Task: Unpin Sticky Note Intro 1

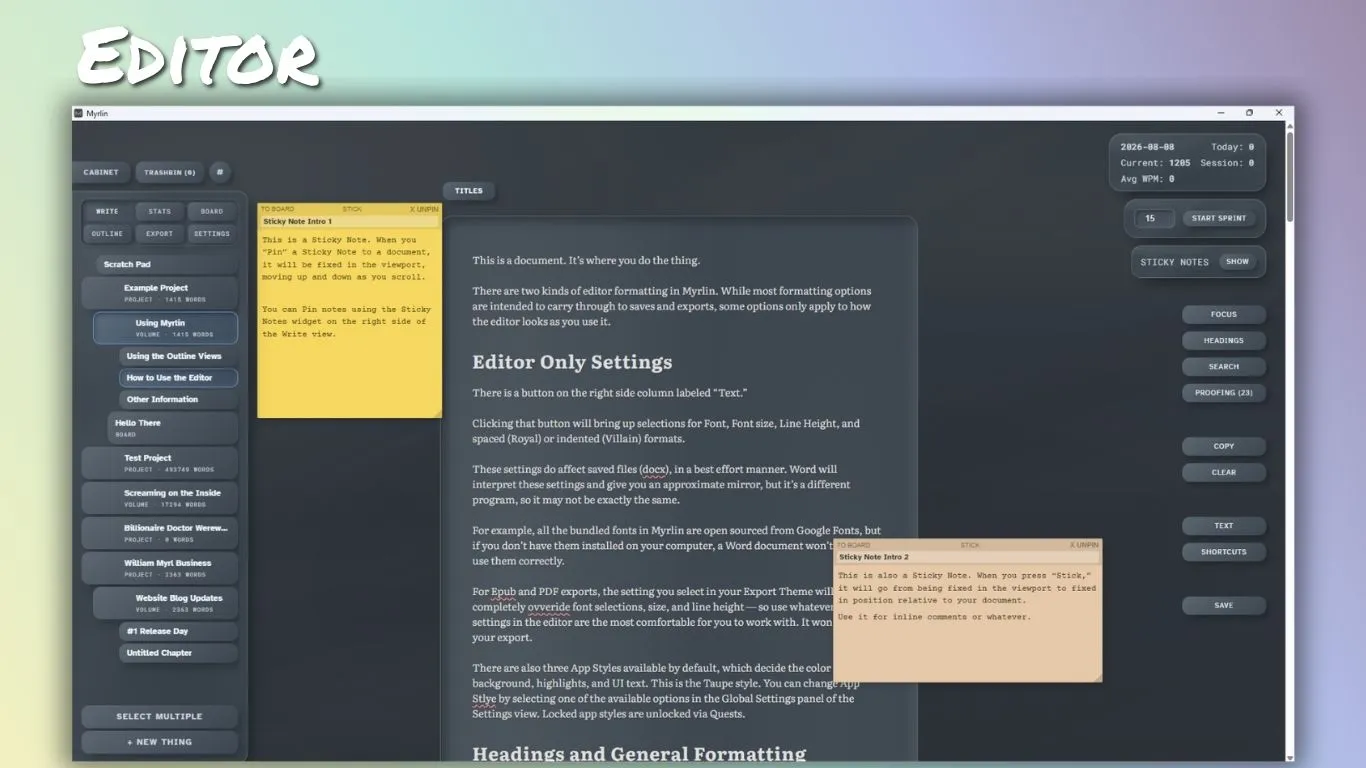Action: 424,209
